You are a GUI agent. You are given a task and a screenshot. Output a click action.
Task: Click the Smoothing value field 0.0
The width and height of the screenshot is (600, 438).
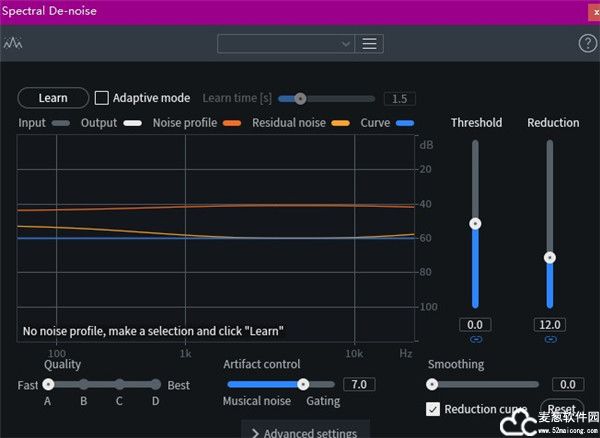click(568, 384)
